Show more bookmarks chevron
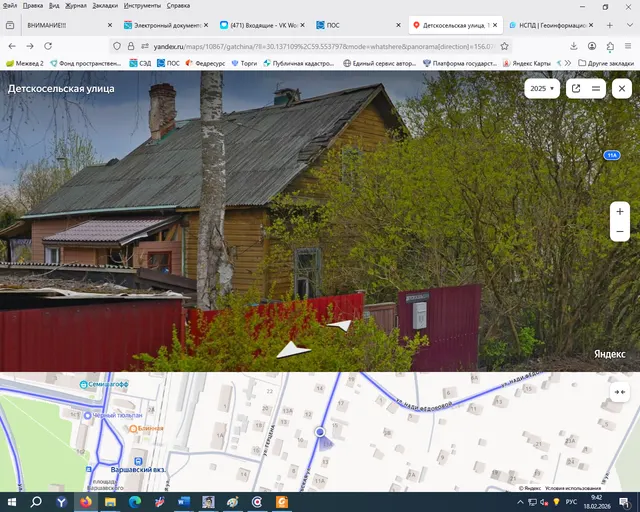 coord(567,63)
